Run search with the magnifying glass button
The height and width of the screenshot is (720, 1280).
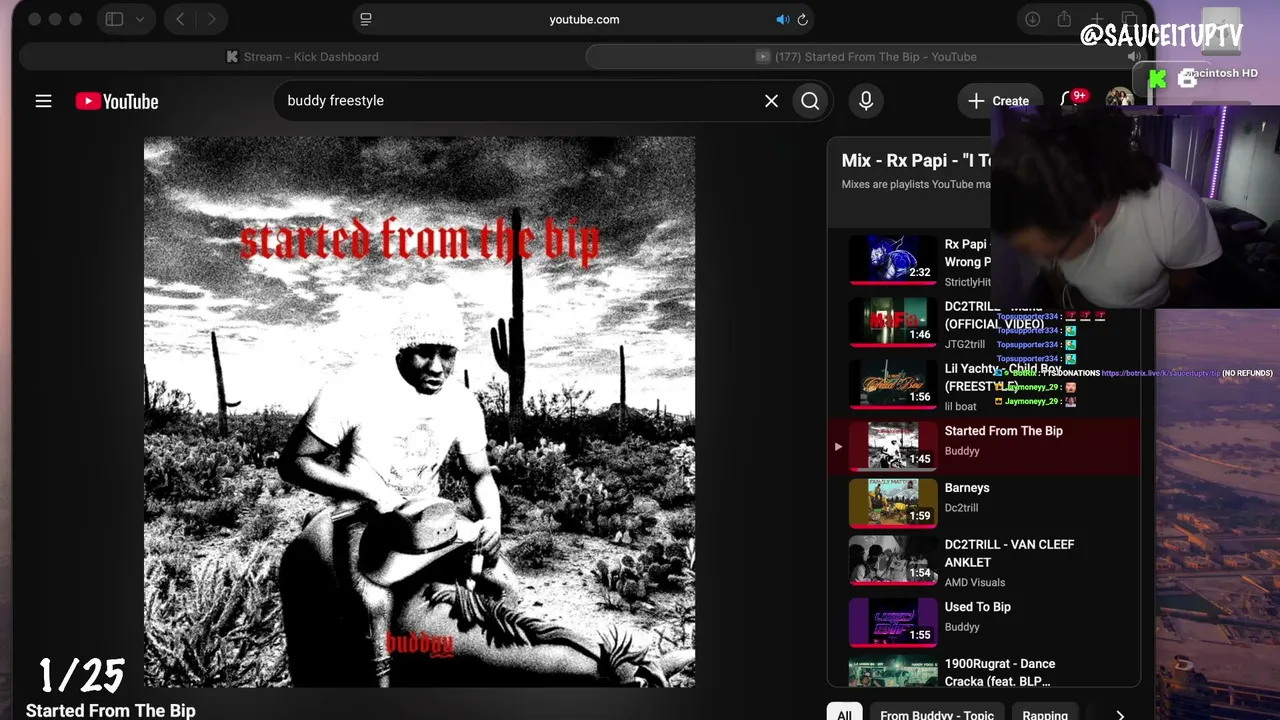(810, 101)
